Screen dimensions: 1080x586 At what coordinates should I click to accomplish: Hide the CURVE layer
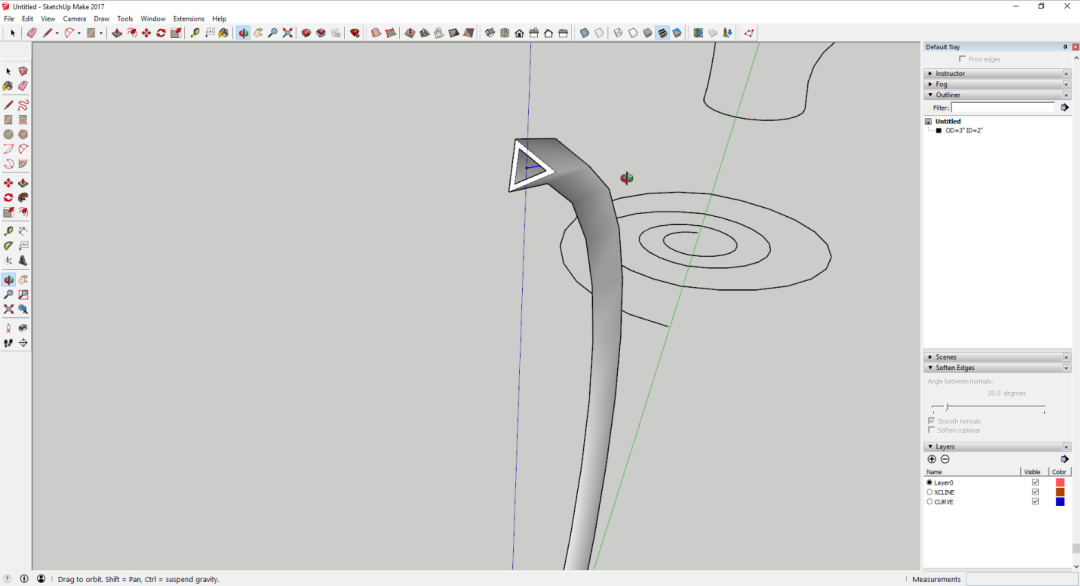tap(1035, 502)
